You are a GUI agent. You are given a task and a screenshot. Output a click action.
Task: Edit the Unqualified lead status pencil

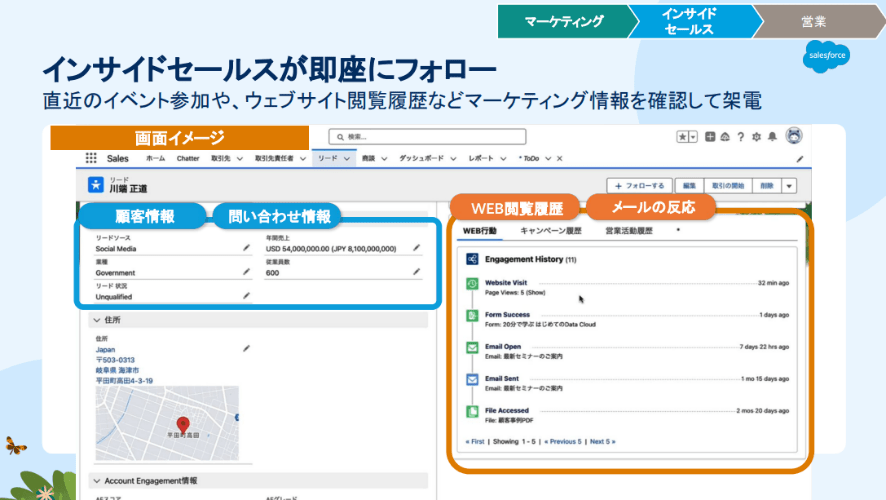pos(246,296)
